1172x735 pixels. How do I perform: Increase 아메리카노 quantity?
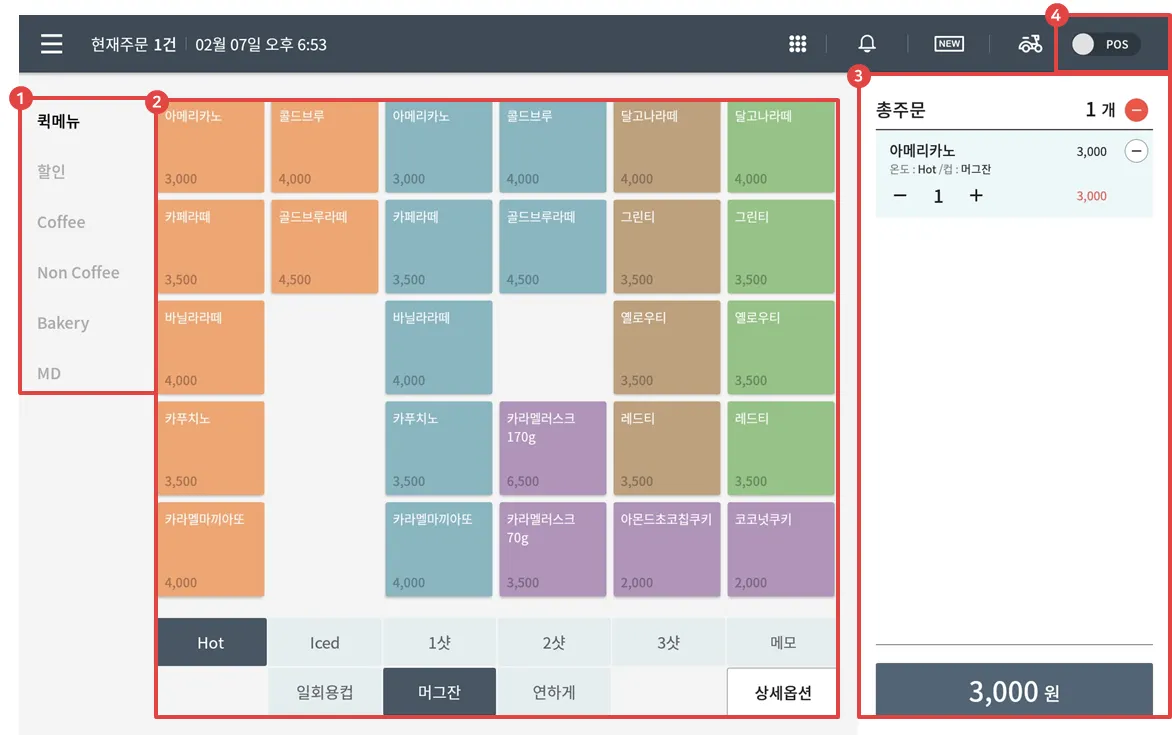pyautogui.click(x=976, y=196)
